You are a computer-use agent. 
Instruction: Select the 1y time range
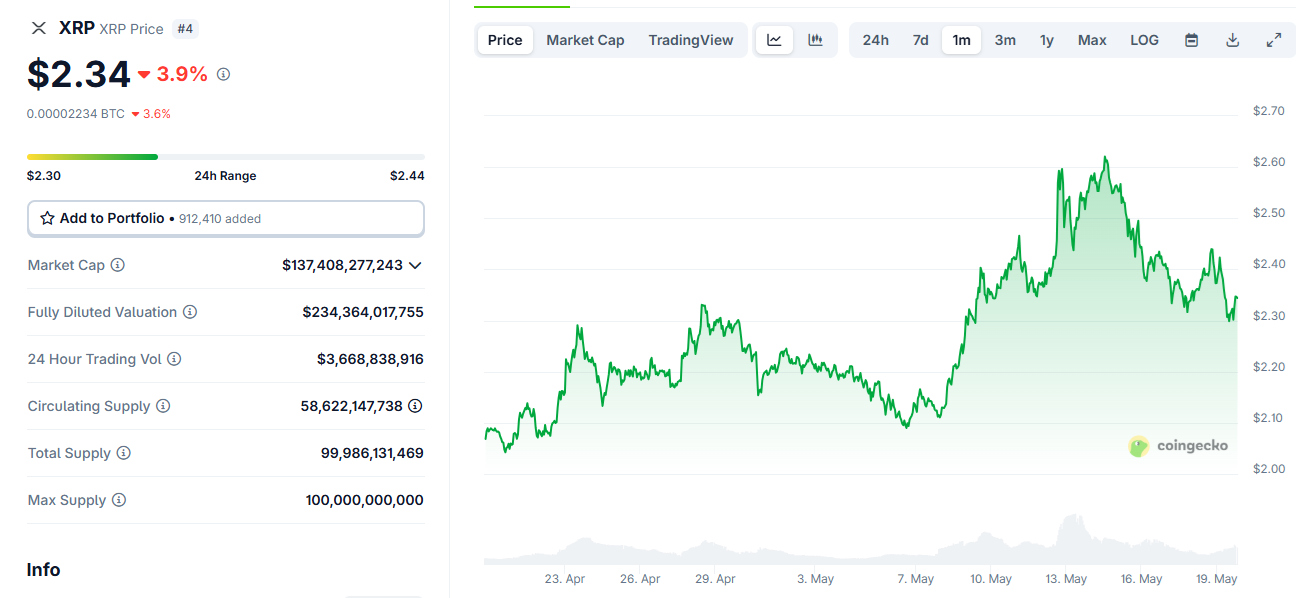1046,40
